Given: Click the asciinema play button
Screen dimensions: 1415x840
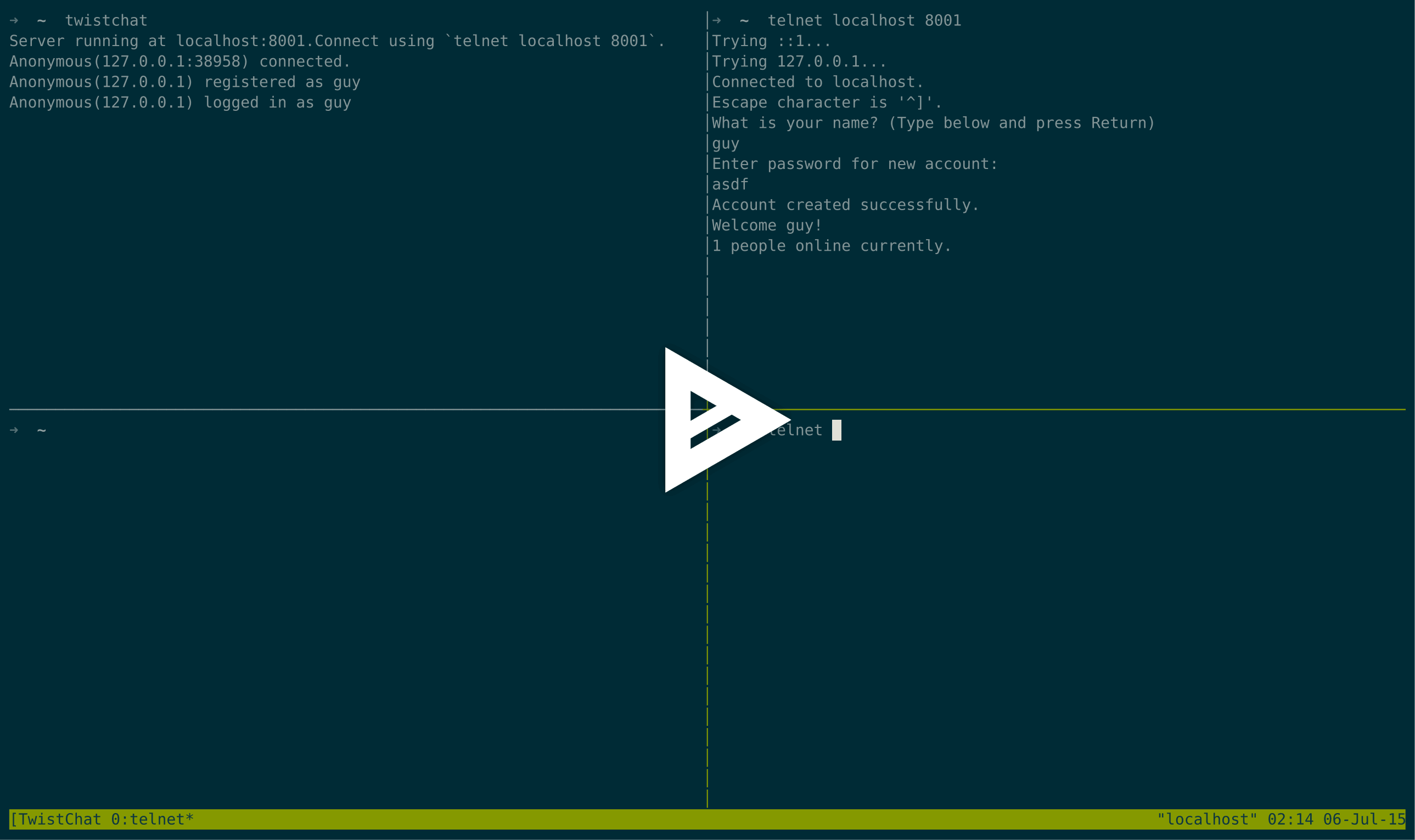Looking at the screenshot, I should click(727, 420).
